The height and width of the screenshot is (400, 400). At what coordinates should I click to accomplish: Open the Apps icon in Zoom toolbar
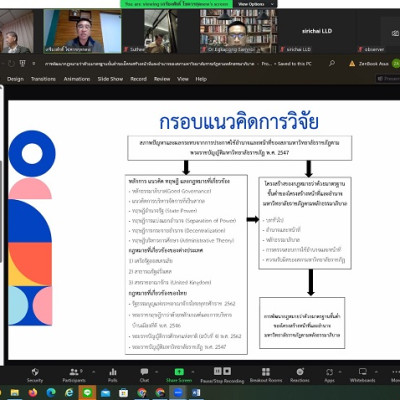tap(329, 372)
